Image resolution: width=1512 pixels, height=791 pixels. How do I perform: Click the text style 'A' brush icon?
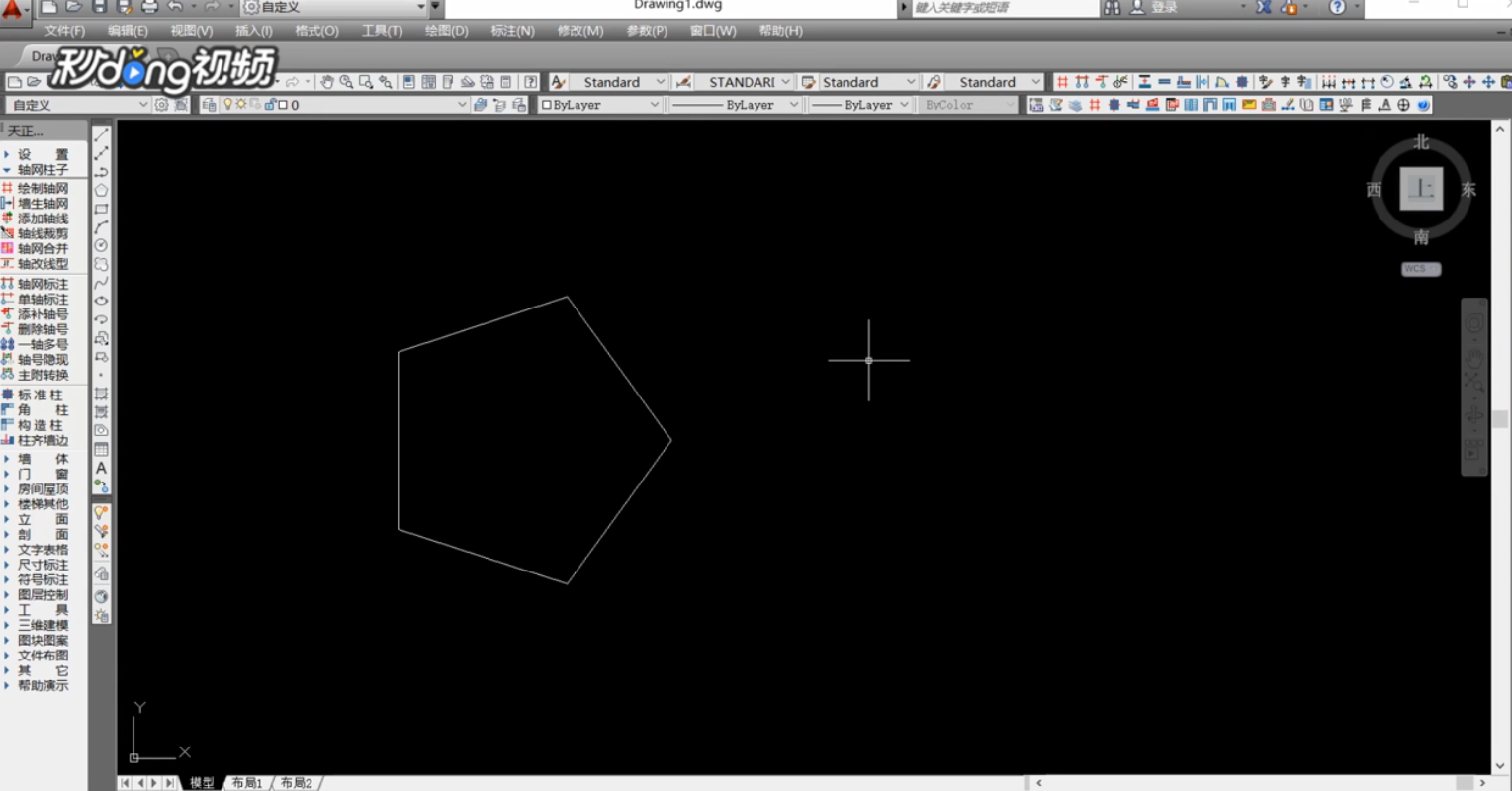559,82
